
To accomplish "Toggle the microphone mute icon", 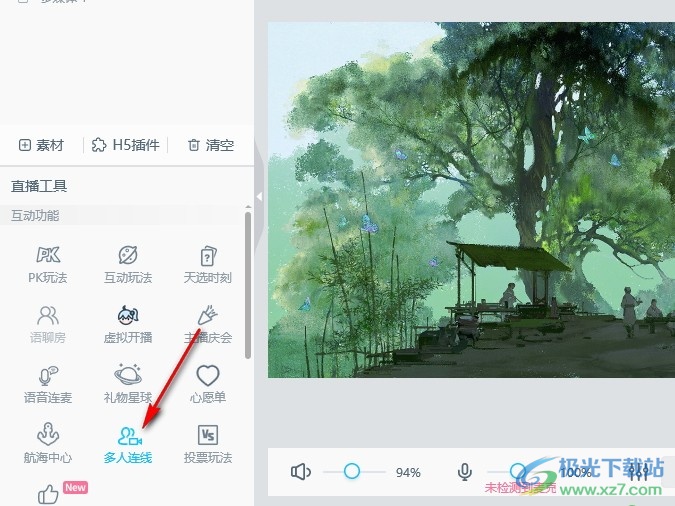I will (x=465, y=472).
